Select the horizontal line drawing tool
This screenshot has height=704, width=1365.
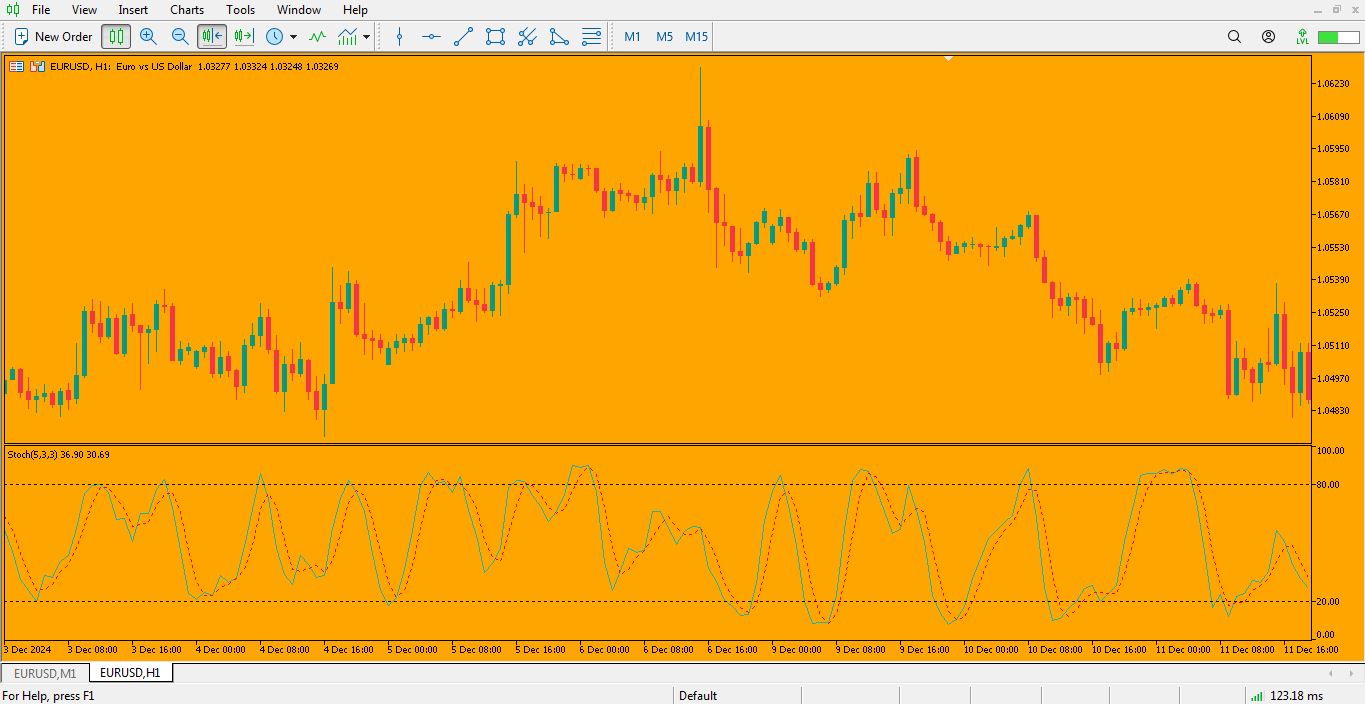point(430,36)
